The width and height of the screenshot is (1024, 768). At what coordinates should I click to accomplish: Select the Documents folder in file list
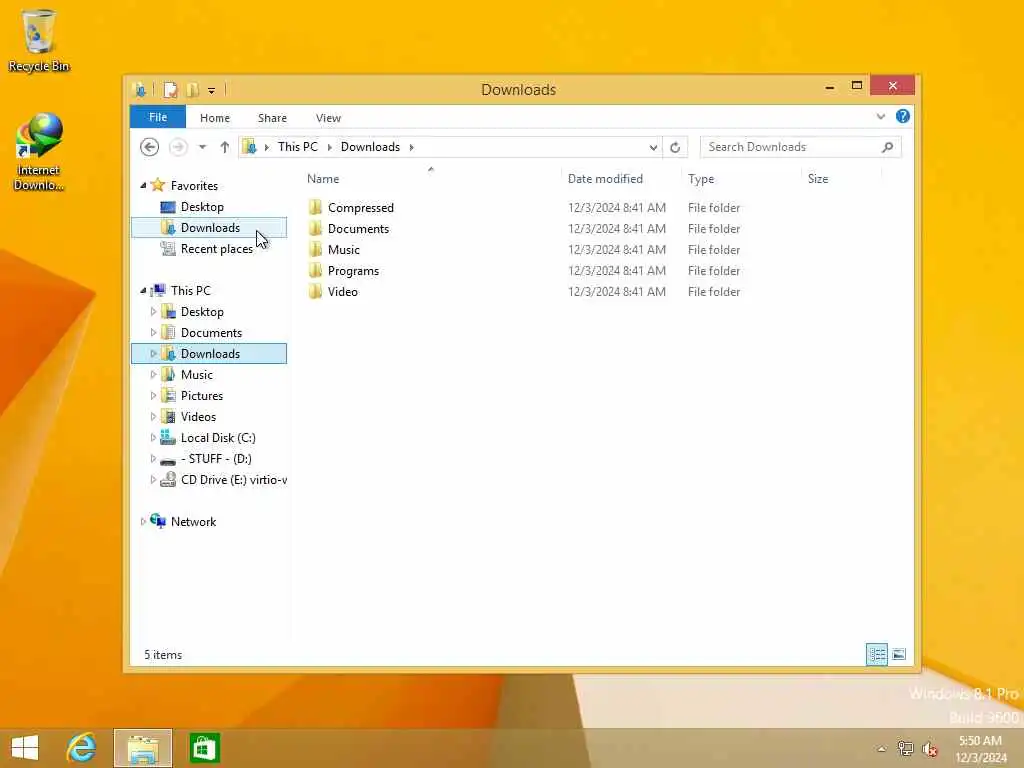358,229
